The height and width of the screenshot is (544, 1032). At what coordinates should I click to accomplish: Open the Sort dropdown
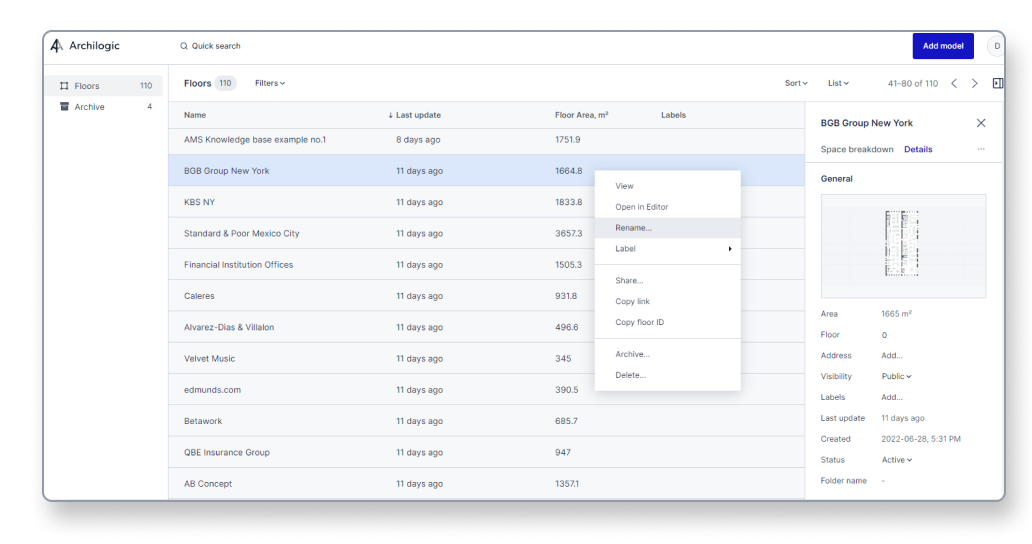[796, 84]
